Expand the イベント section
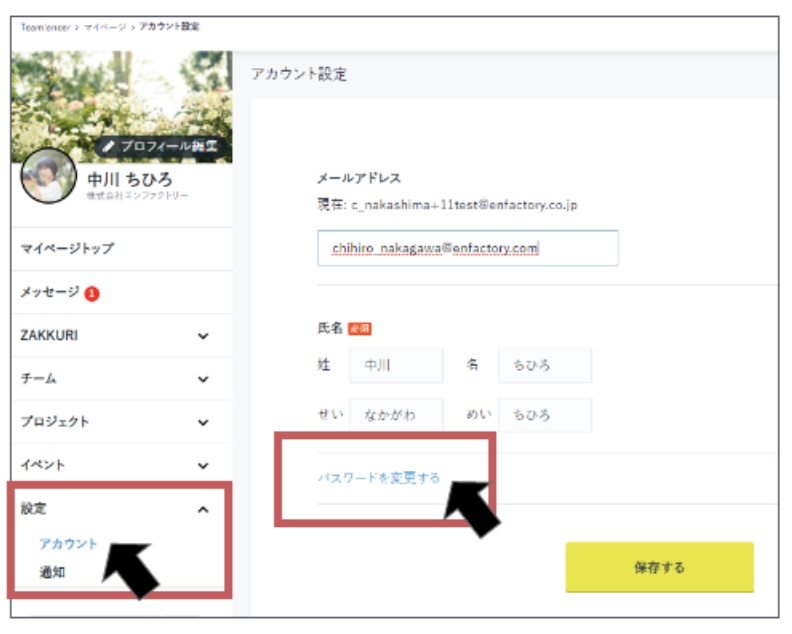The width and height of the screenshot is (792, 634). pyautogui.click(x=203, y=466)
